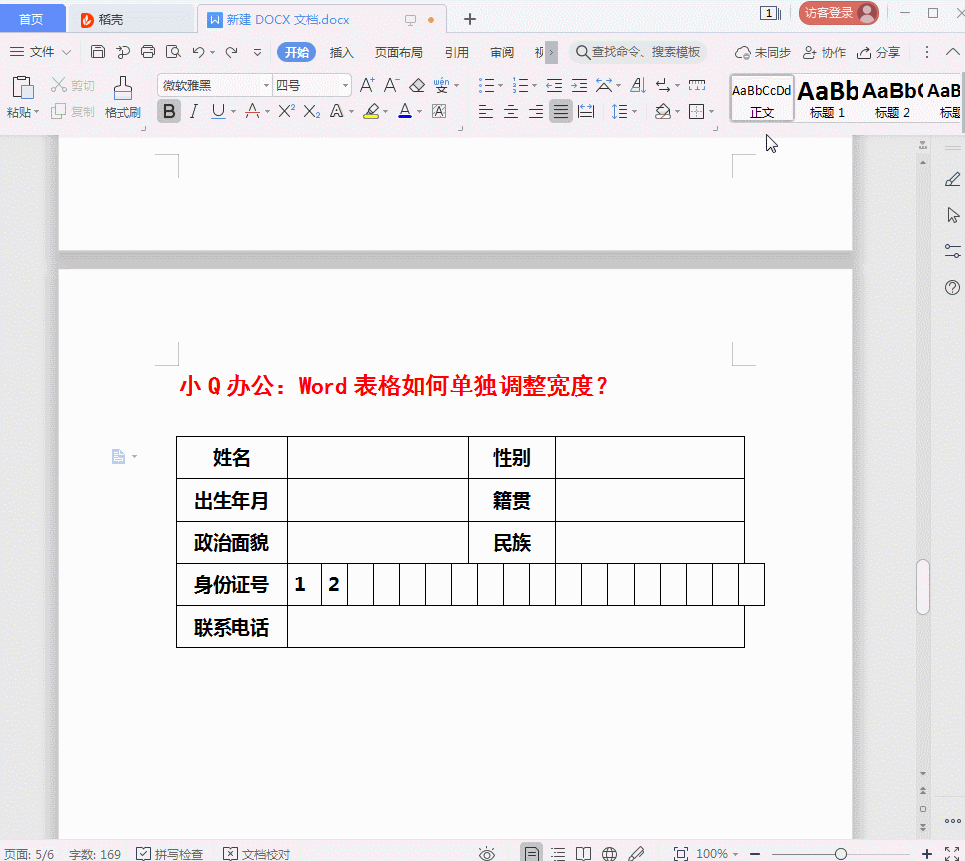Open the Page Layout tab
Image resolution: width=965 pixels, height=861 pixels.
[x=399, y=52]
